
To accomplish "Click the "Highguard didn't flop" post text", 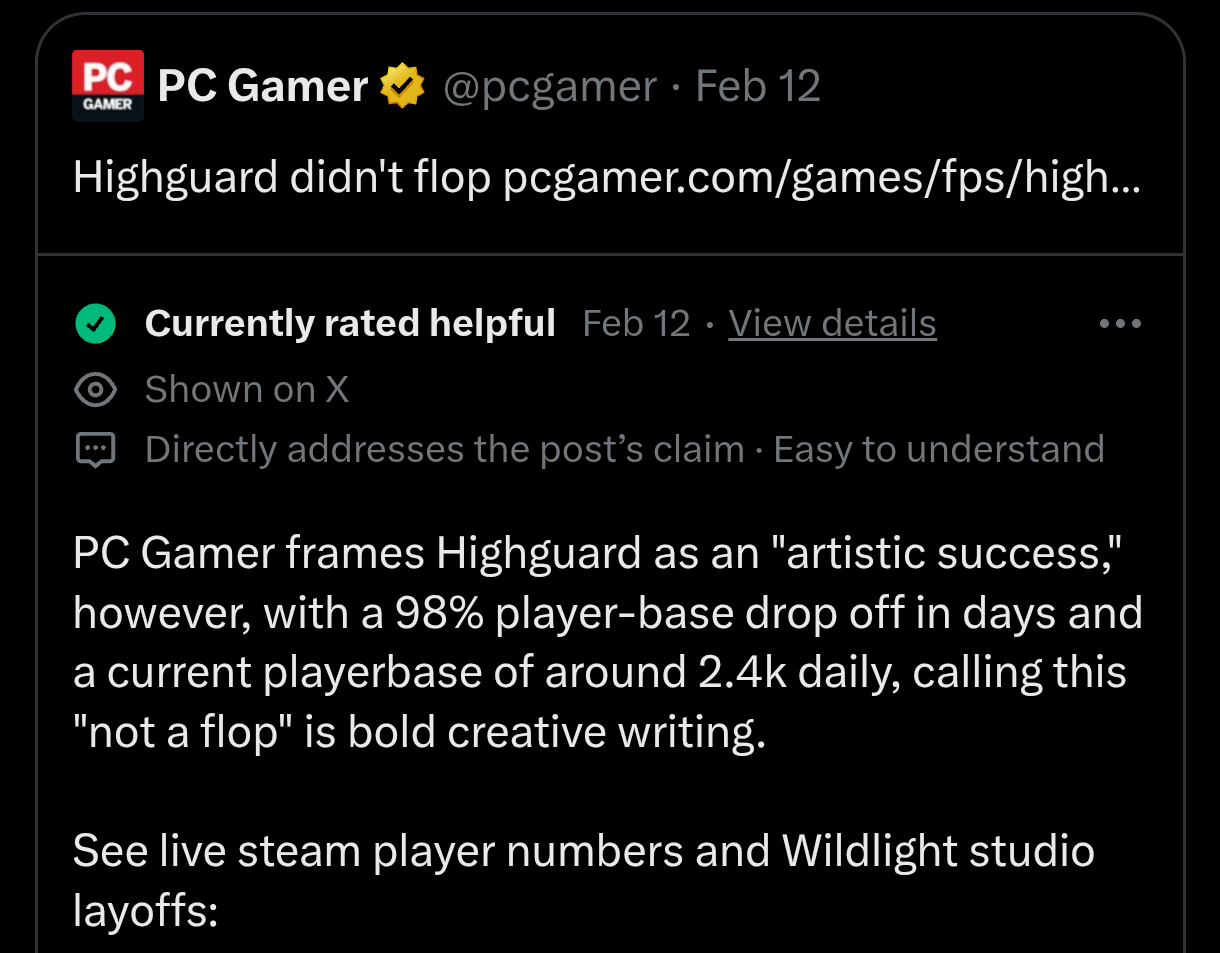I will pos(282,178).
